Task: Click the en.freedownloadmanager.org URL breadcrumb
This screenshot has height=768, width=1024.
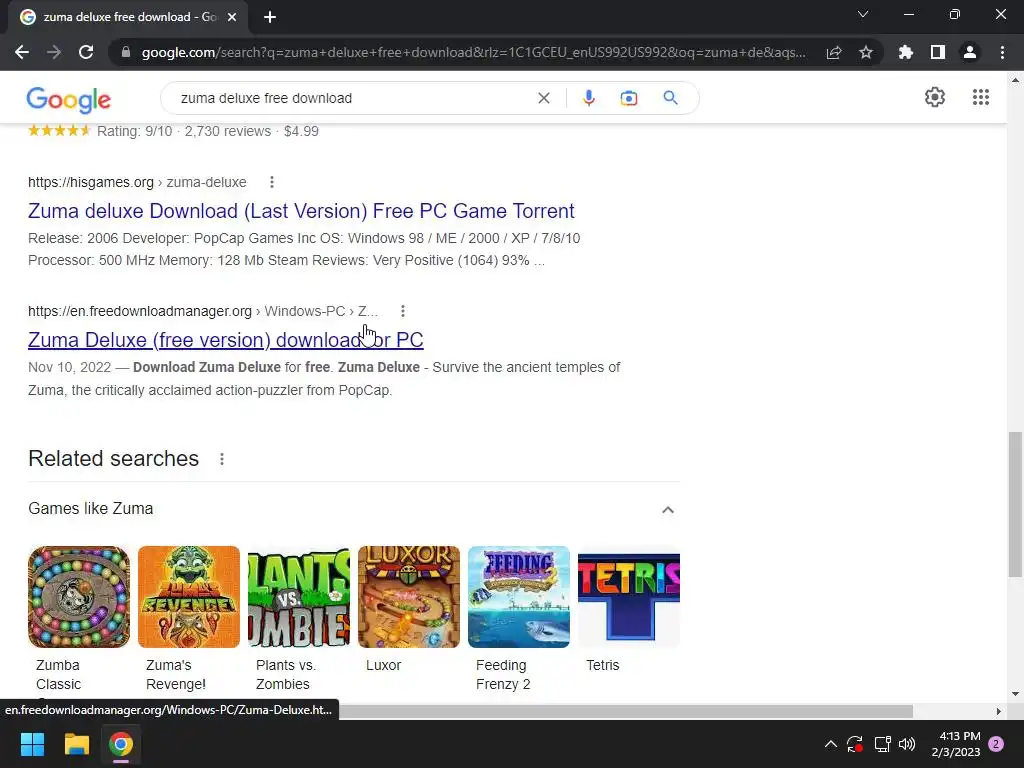Action: coord(203,312)
